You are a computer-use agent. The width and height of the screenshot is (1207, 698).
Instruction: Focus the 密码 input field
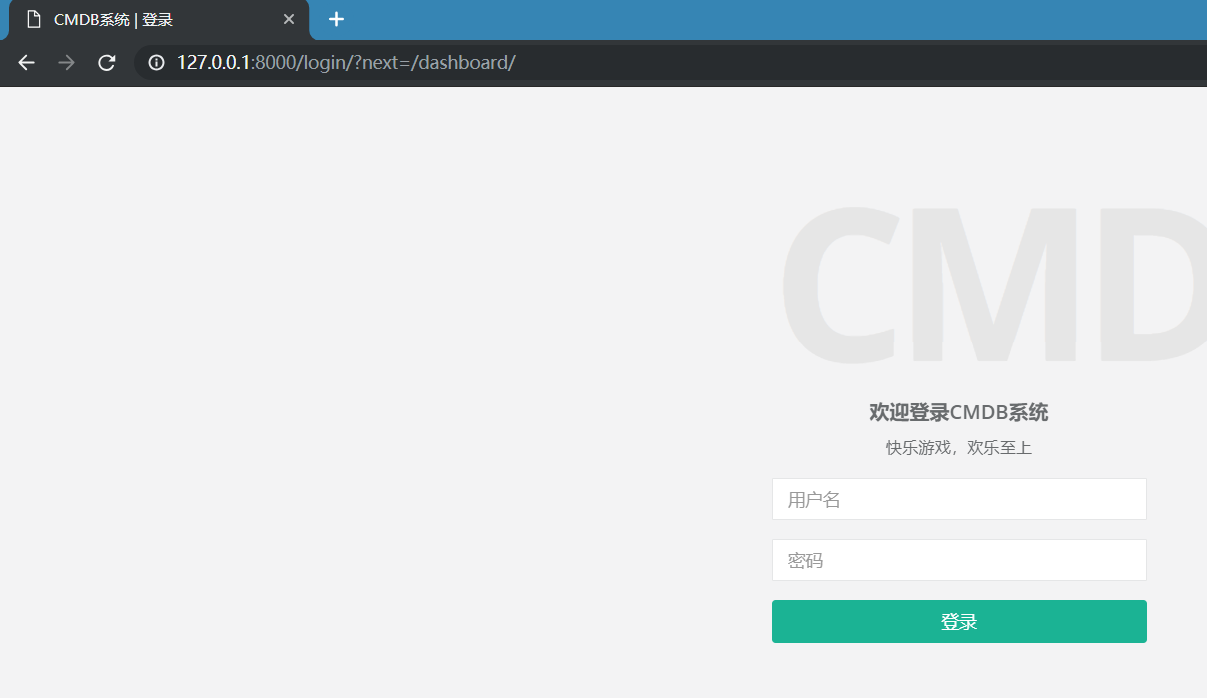pos(959,560)
